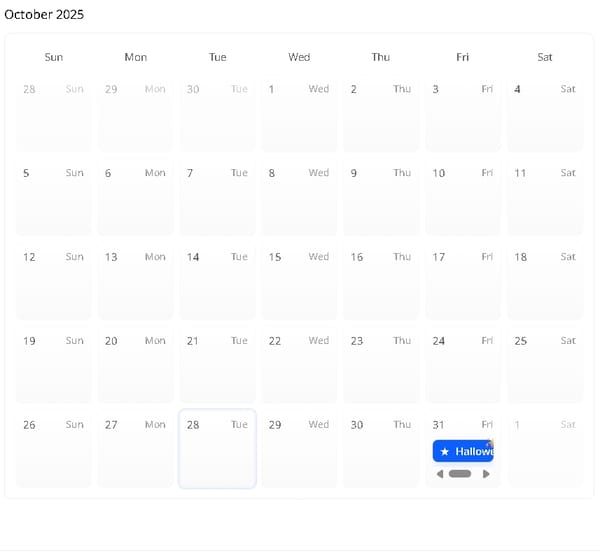Select the day 13 Monday cell
600x553 pixels.
coord(135,281)
